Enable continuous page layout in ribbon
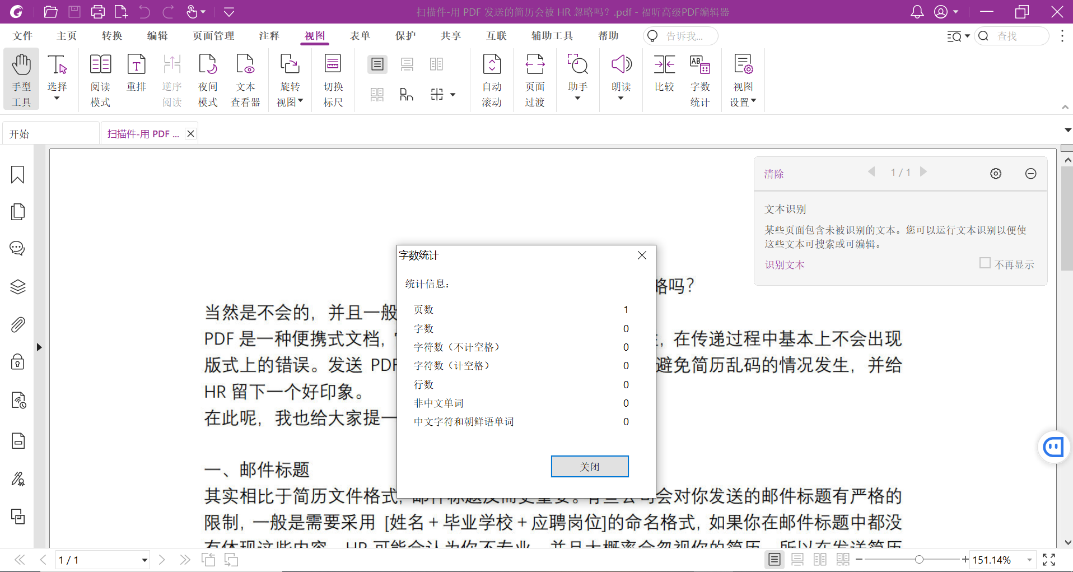 tap(406, 64)
